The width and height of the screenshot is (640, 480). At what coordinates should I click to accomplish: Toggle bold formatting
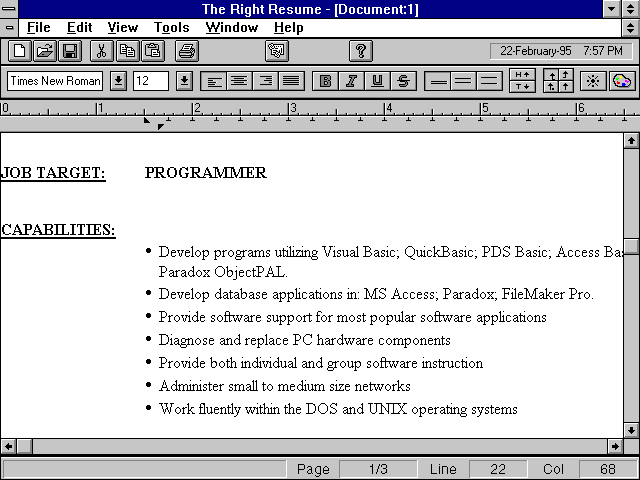click(325, 81)
